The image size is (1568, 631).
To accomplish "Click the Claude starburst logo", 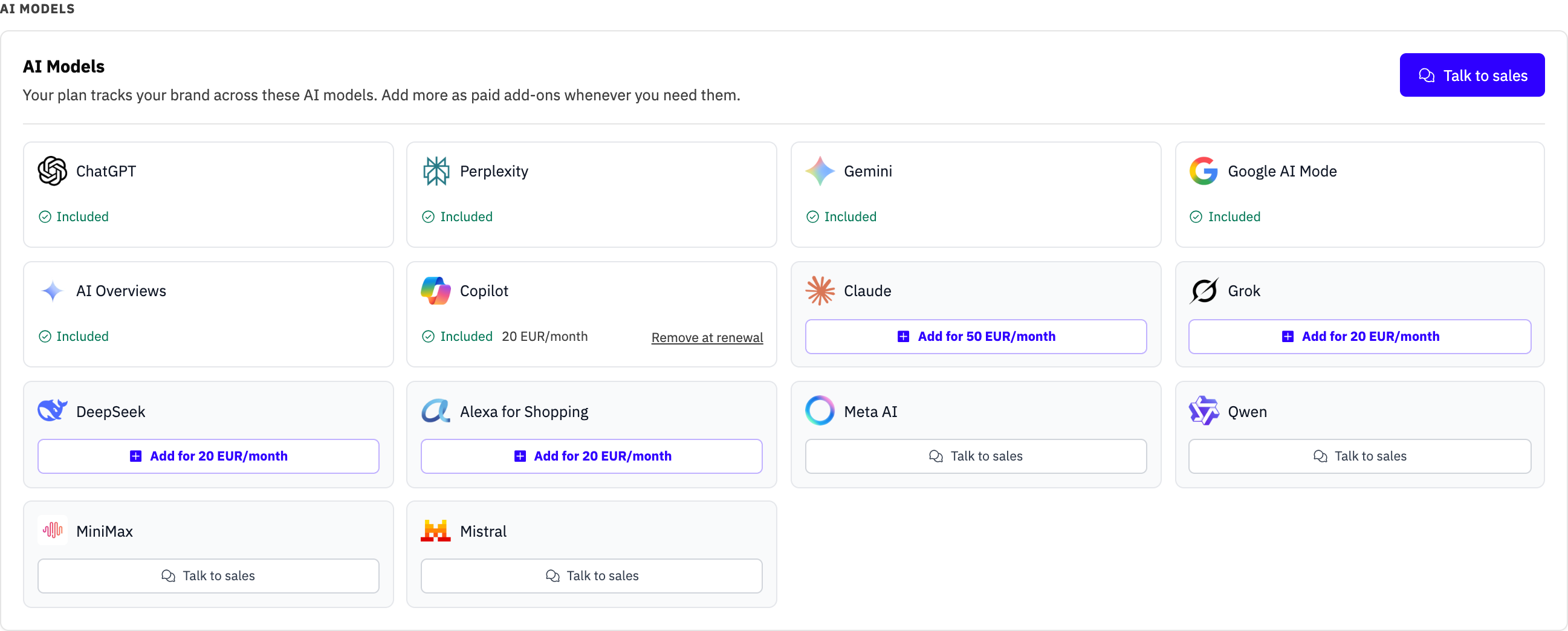I will click(x=820, y=291).
